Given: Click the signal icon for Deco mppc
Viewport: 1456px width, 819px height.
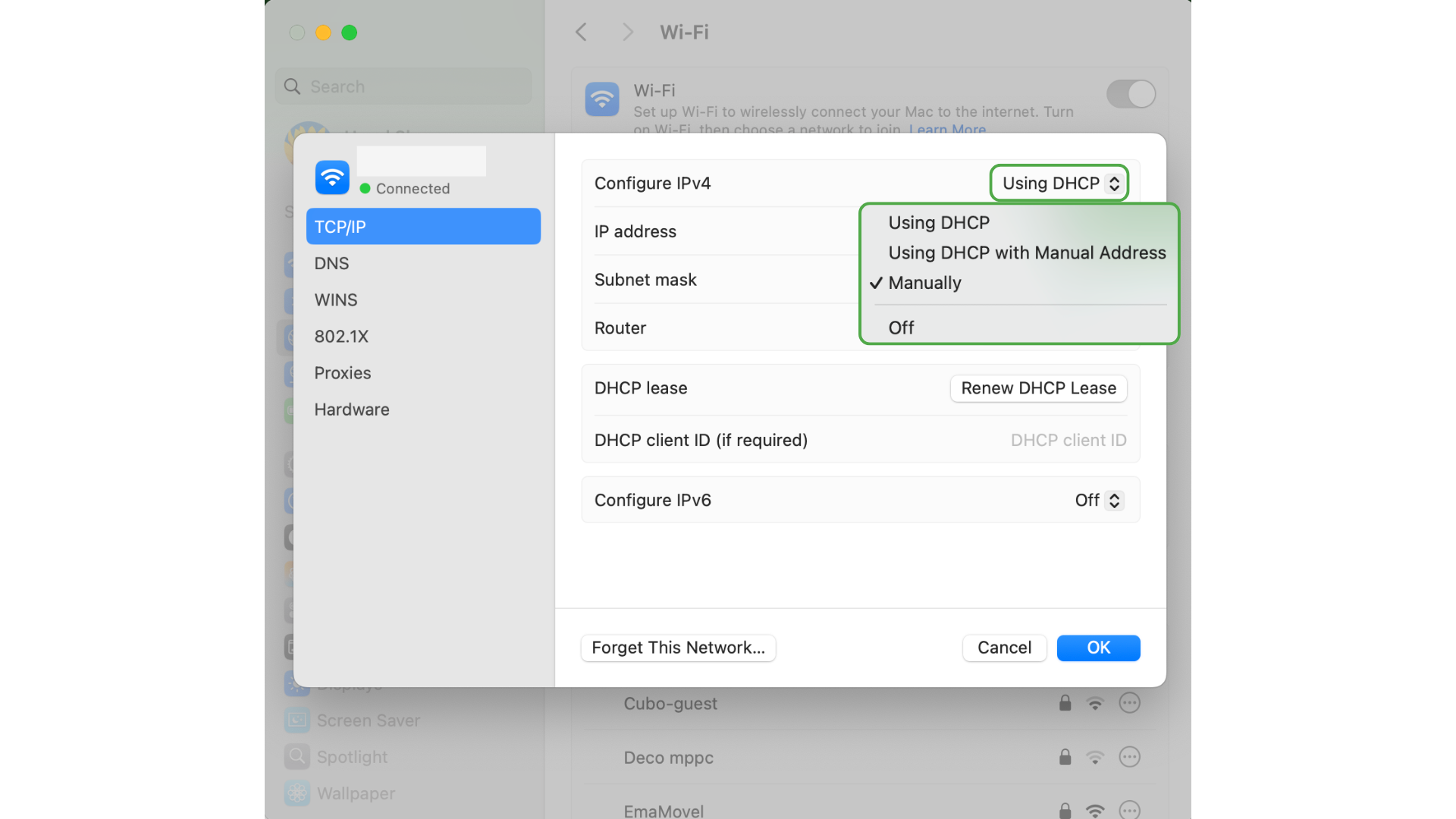Looking at the screenshot, I should coord(1095,758).
